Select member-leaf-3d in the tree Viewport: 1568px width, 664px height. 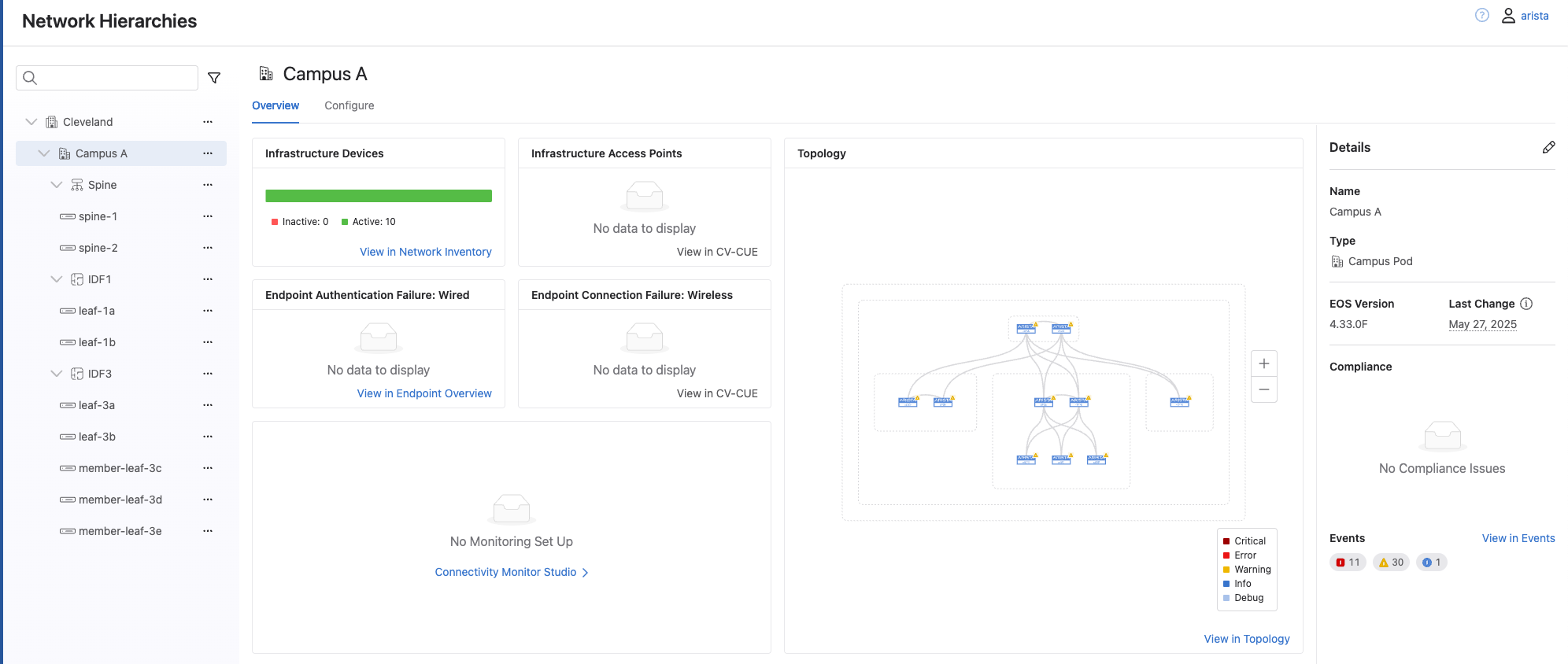[x=120, y=500]
